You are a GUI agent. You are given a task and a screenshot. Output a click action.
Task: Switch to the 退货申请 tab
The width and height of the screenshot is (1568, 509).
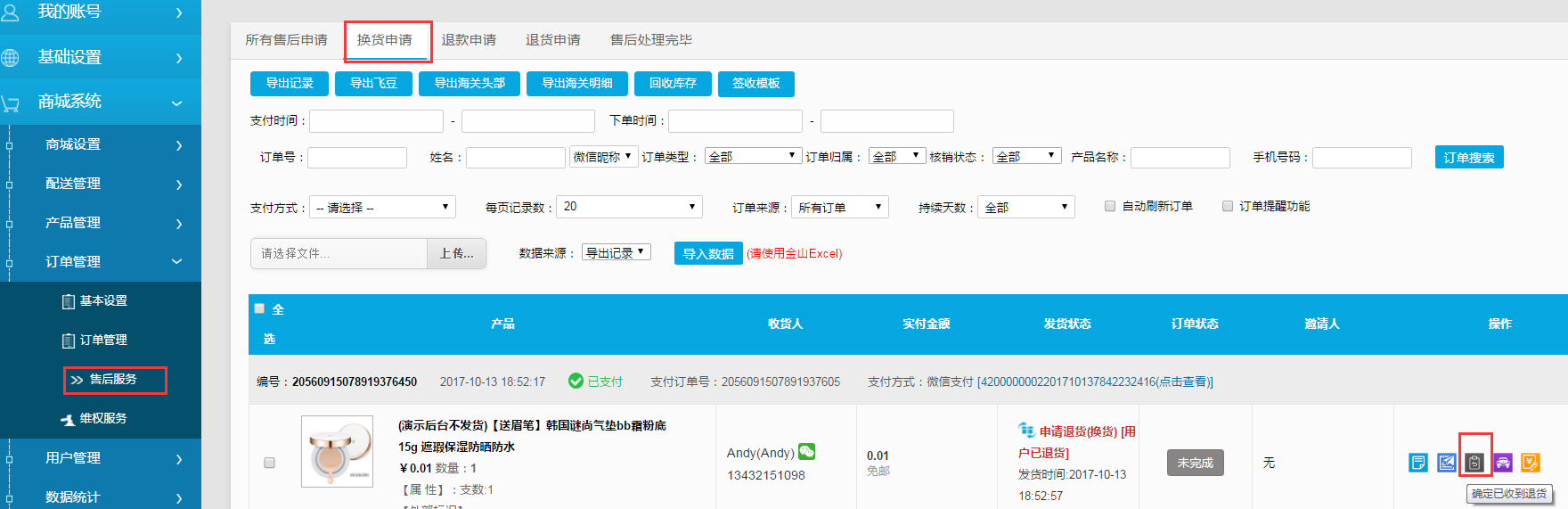[553, 40]
